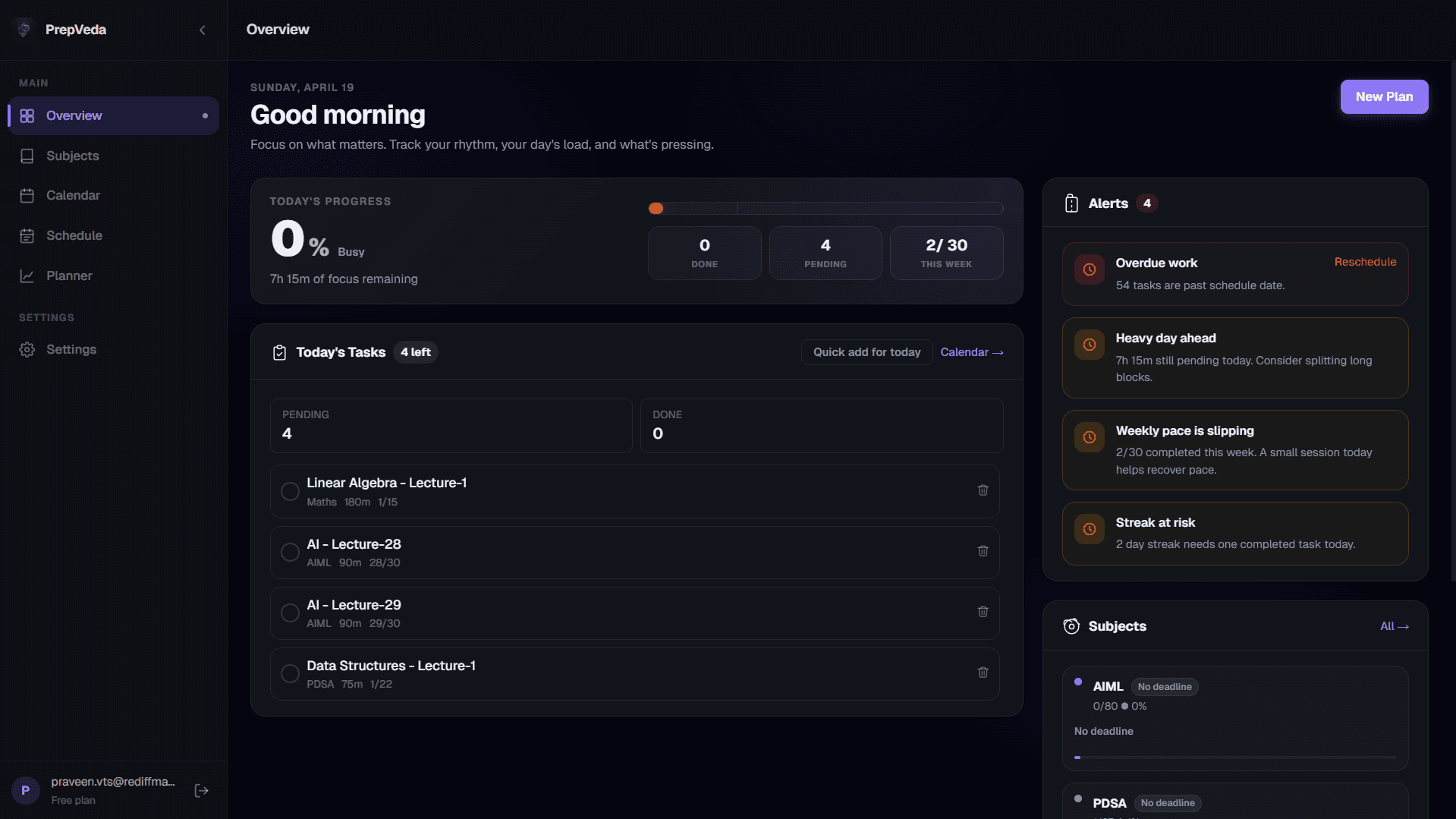The width and height of the screenshot is (1456, 819).
Task: Click the PENDING 4 stat card in progress
Action: pos(825,254)
